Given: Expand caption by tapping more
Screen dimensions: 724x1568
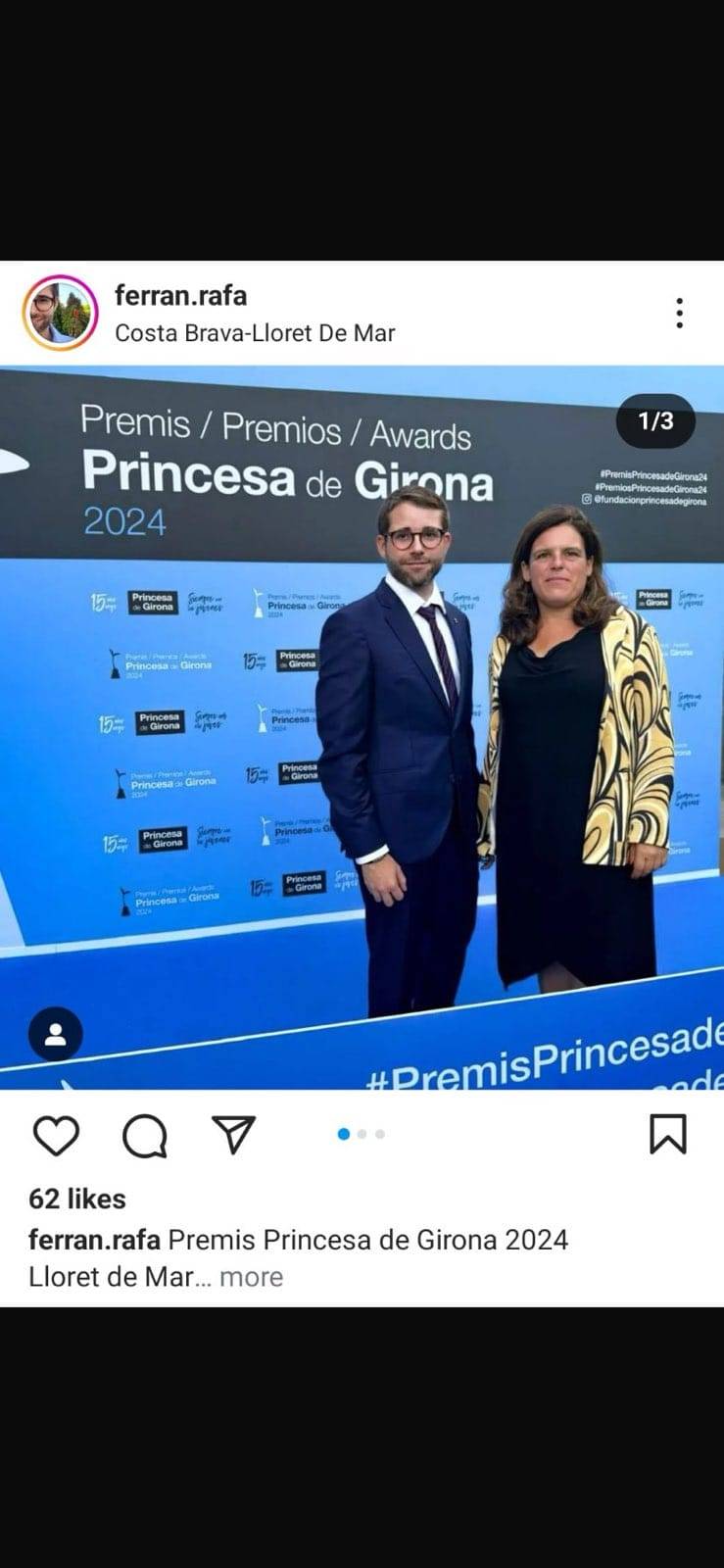Looking at the screenshot, I should tap(251, 1277).
